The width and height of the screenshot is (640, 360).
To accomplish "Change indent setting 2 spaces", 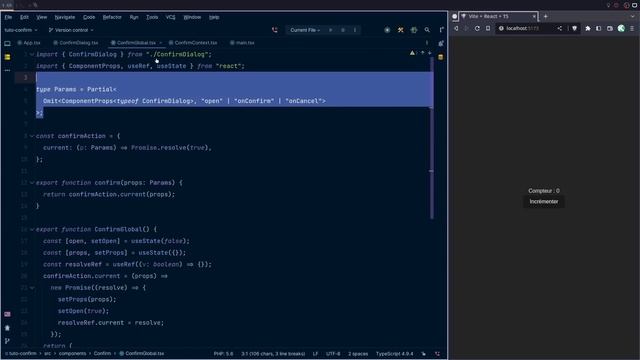I will point(358,354).
